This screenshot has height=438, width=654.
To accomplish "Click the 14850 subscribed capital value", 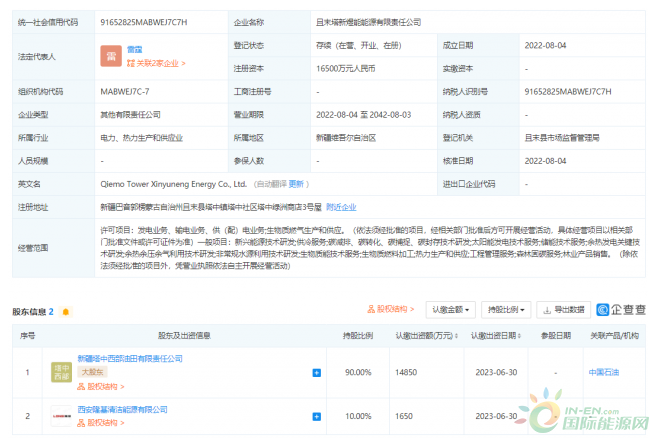I will pos(406,373).
